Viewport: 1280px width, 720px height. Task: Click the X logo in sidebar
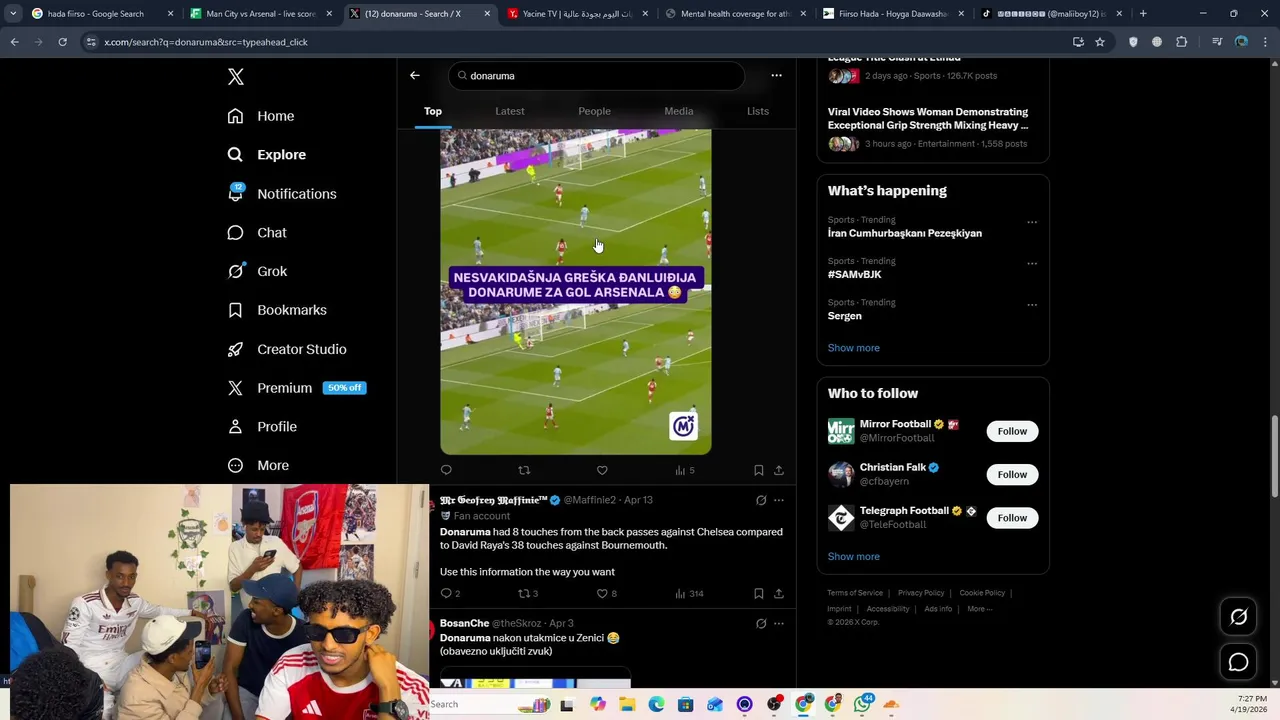coord(235,77)
